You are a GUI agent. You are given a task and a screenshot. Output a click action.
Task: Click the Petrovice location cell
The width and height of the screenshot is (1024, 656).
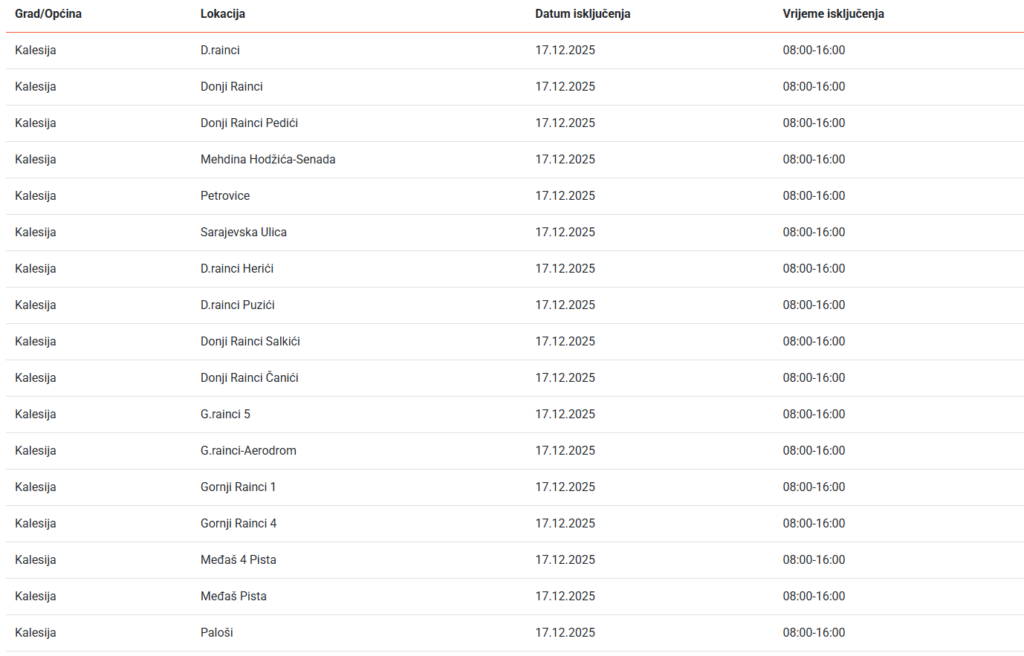[x=225, y=196]
